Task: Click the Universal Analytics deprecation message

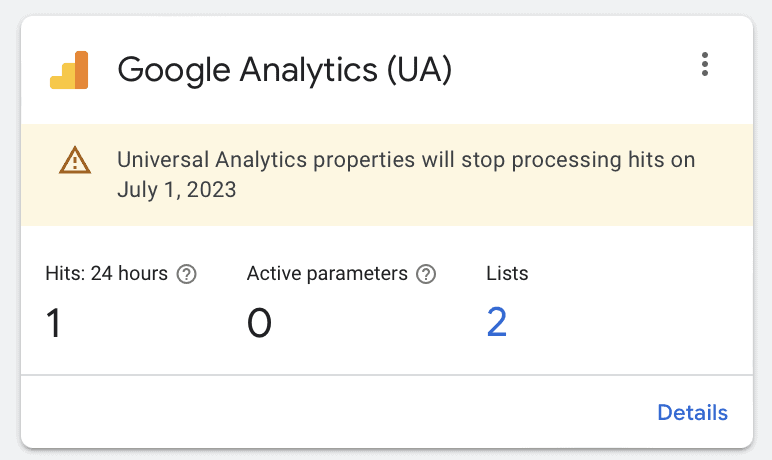Action: 406,174
